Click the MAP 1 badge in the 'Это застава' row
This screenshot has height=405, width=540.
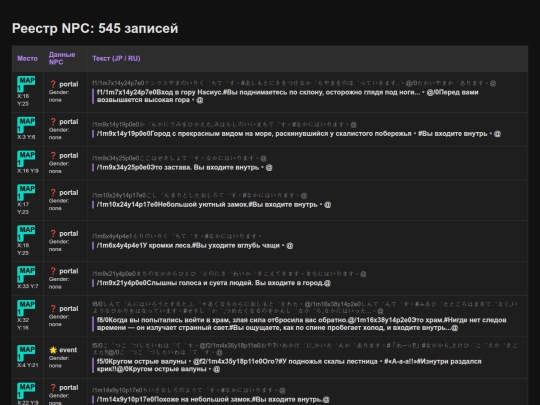tap(26, 159)
